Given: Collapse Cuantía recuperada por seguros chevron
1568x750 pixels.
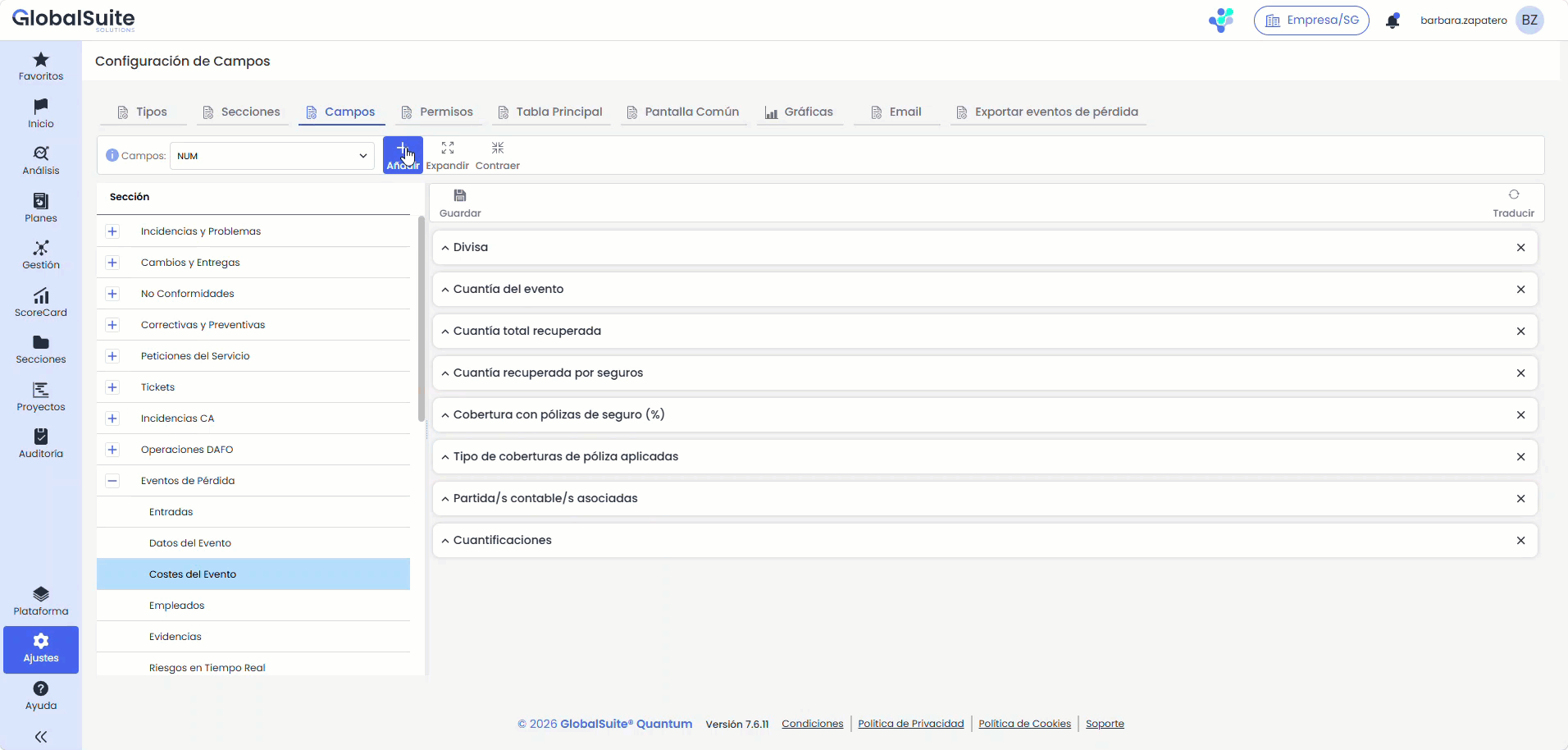Looking at the screenshot, I should [x=445, y=373].
